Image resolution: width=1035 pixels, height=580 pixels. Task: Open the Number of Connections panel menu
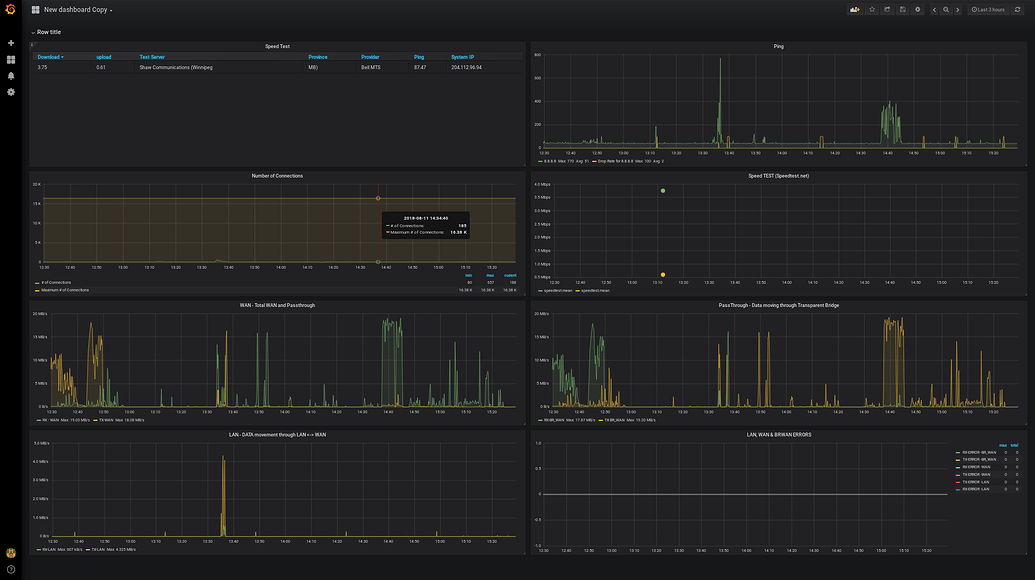[x=276, y=174]
